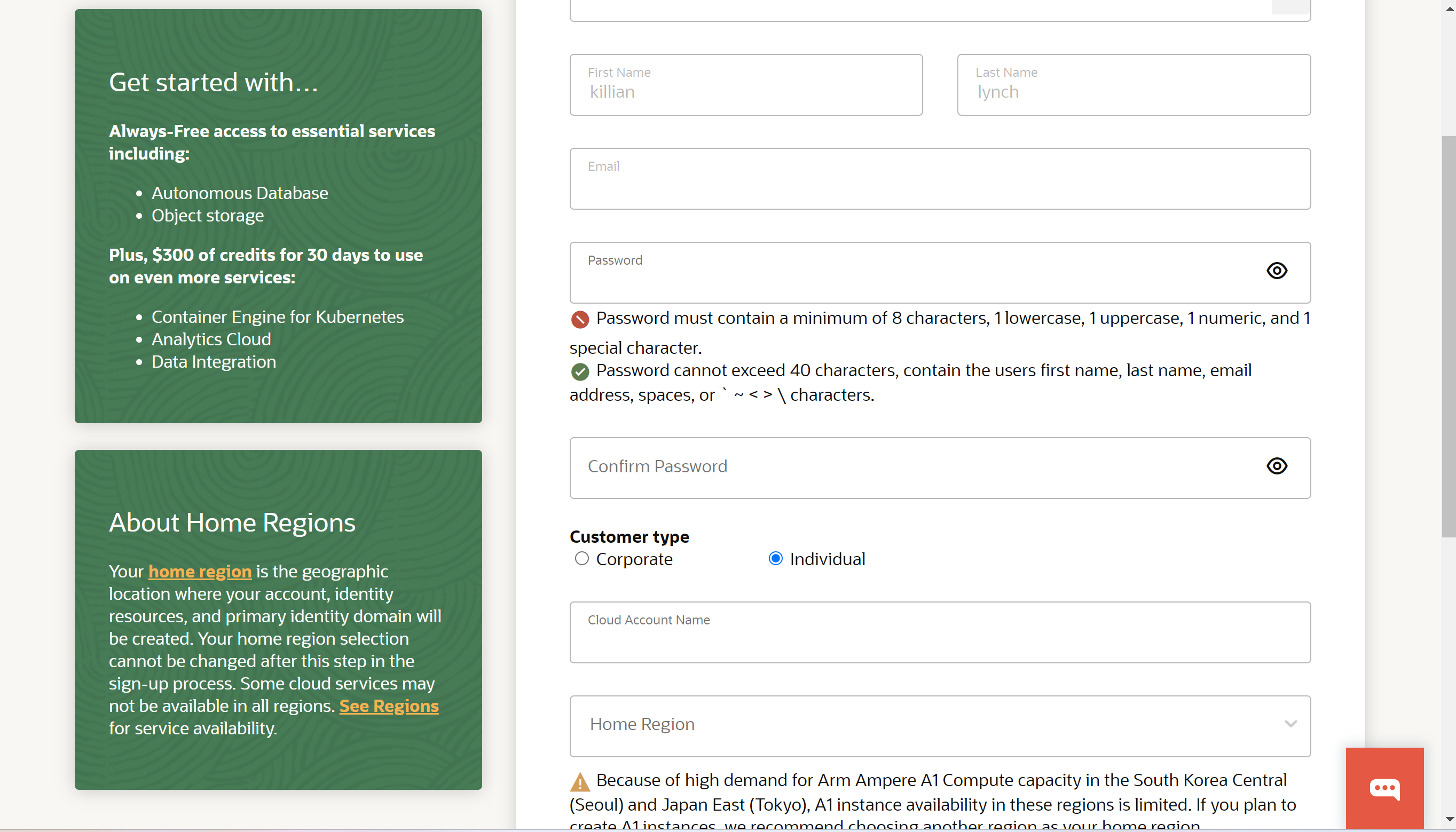Follow the See Regions link
Viewport: 1456px width, 832px height.
click(389, 706)
